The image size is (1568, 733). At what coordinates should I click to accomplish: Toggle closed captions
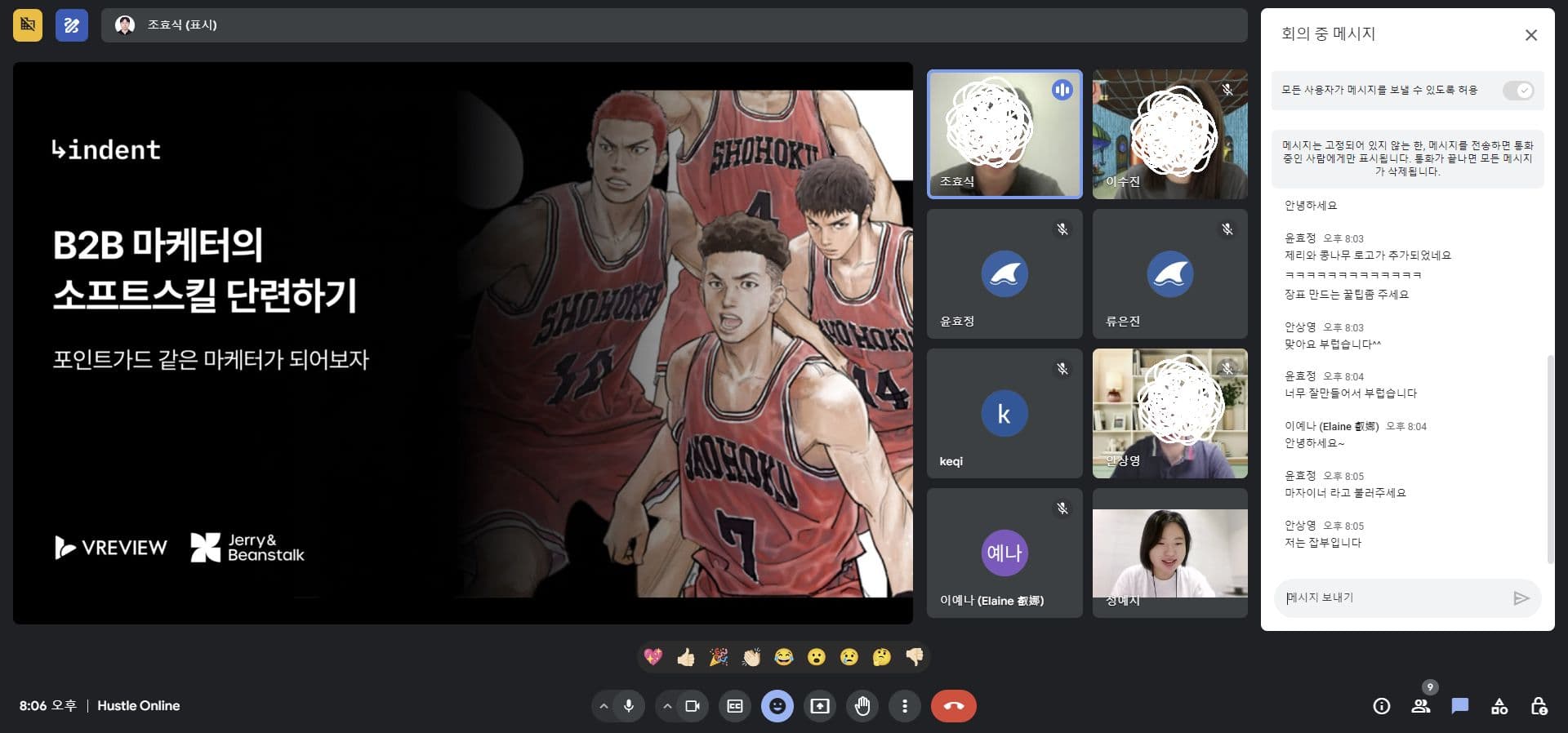pos(735,706)
